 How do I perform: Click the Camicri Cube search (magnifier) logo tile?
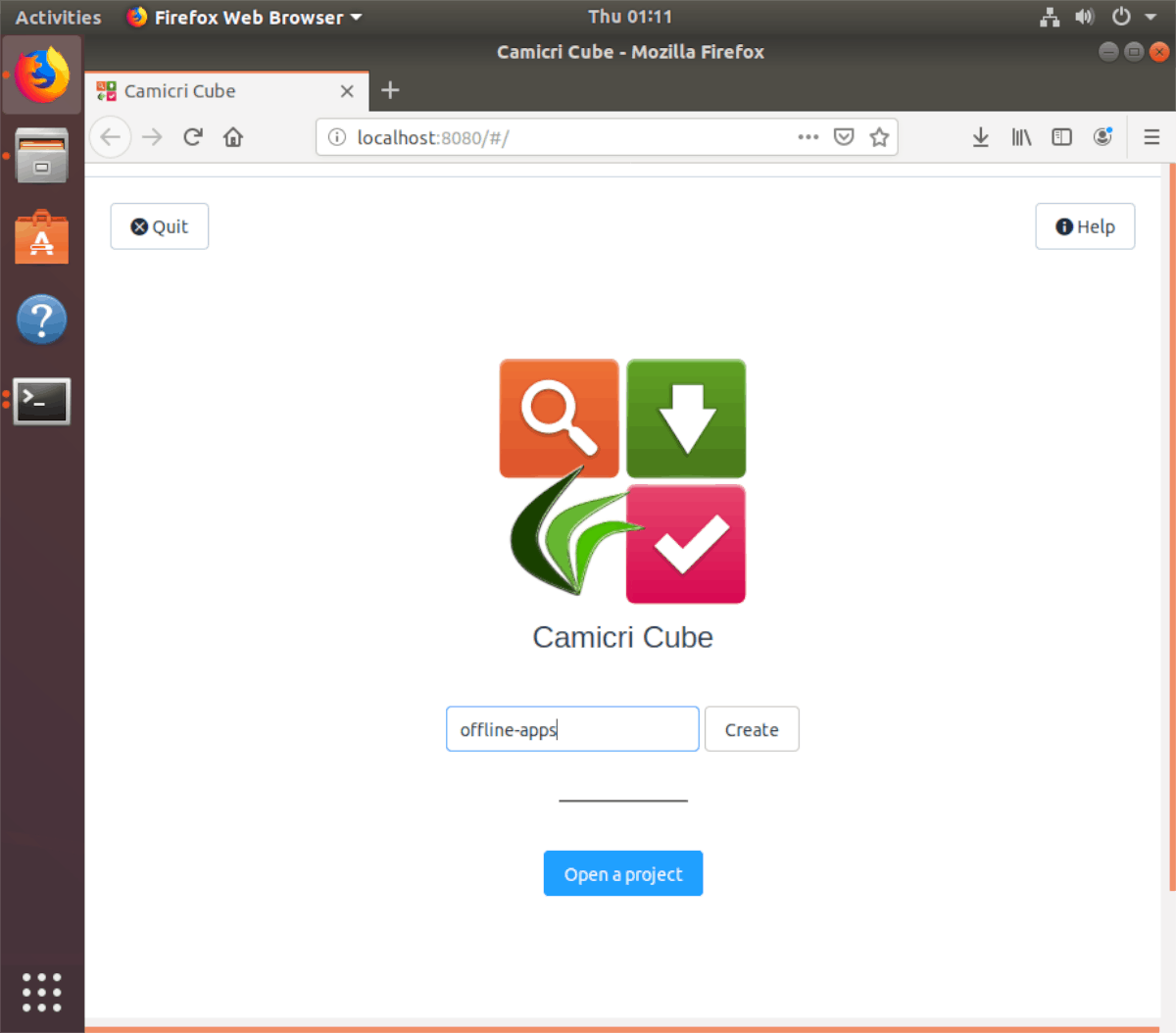click(x=559, y=418)
